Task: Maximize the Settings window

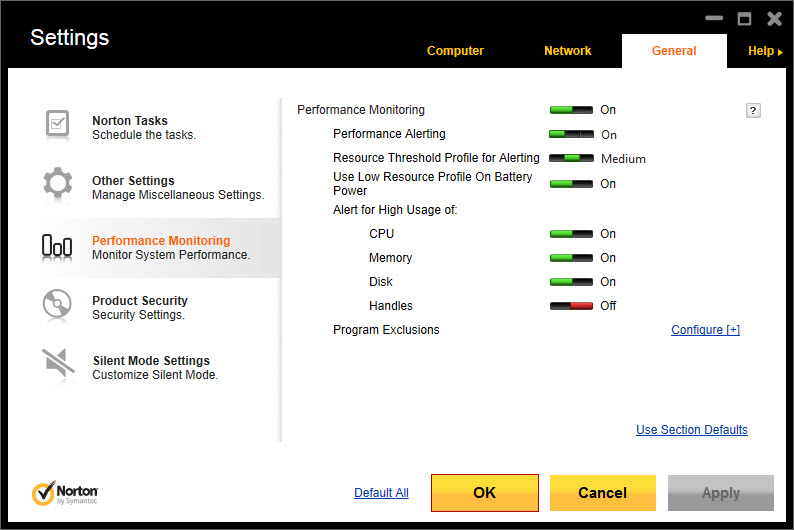Action: point(744,19)
